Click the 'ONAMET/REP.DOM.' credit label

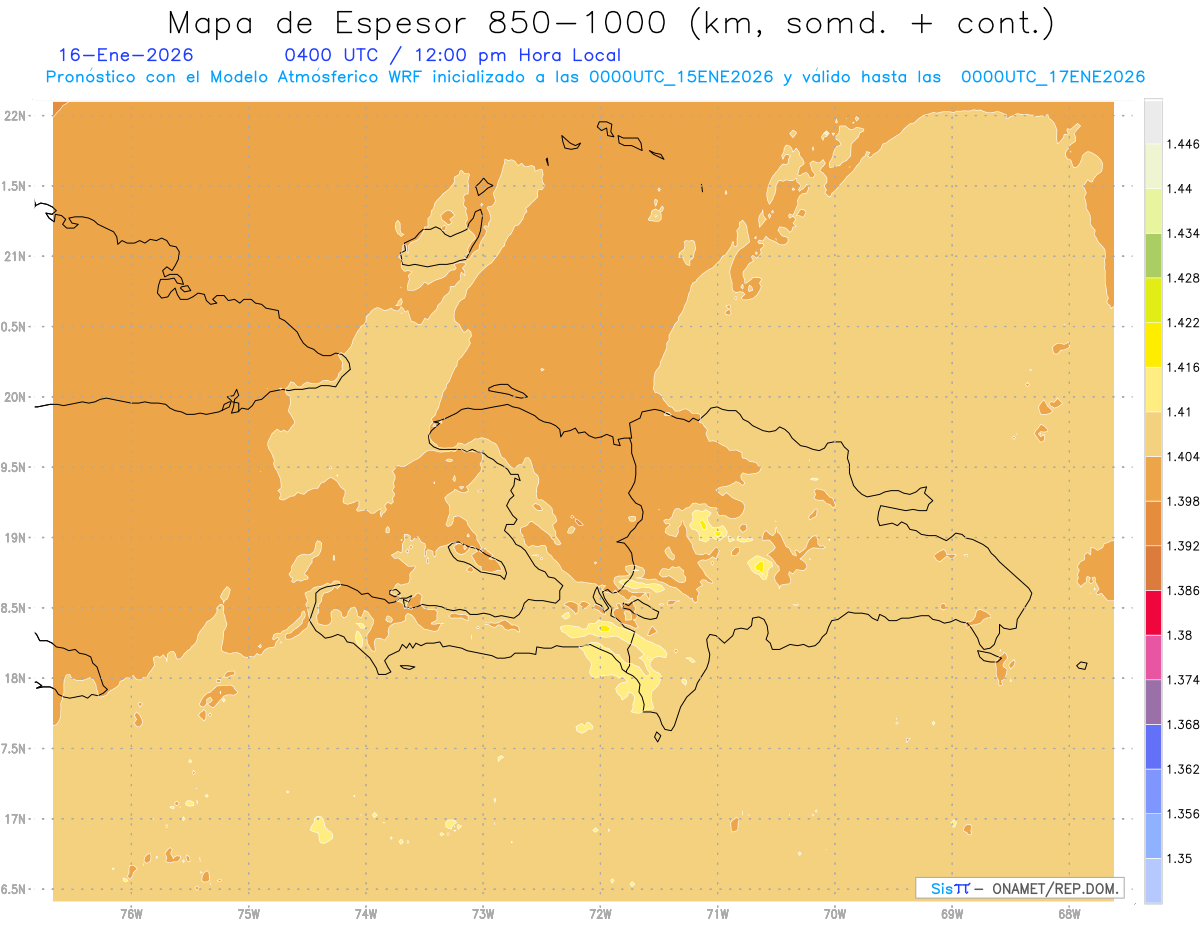(1057, 888)
